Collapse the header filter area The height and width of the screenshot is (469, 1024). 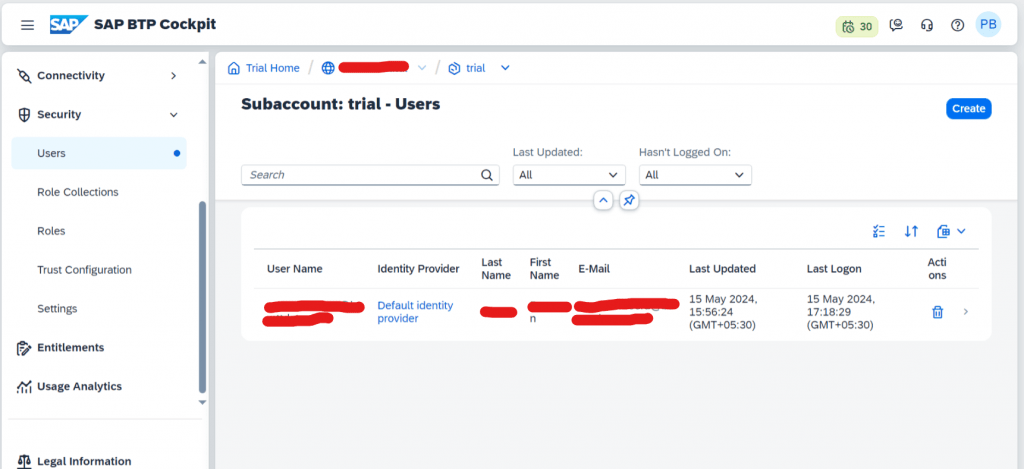603,201
